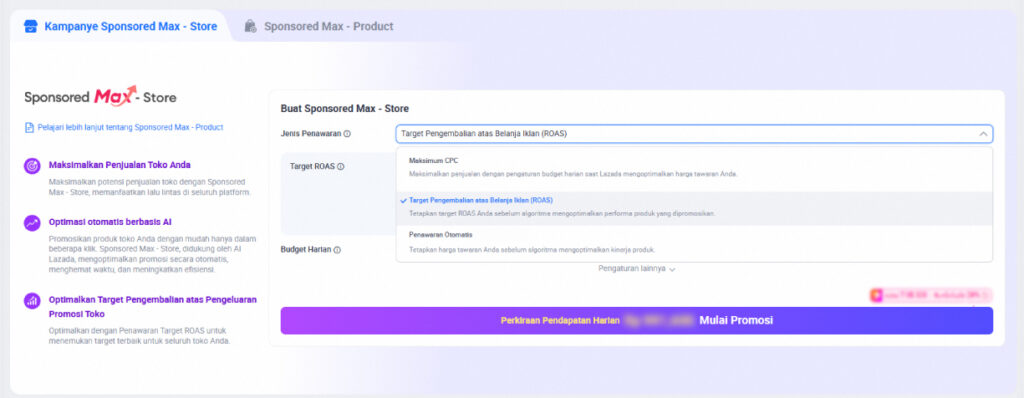
Task: Click the heading Optimasi otomatis berbasis AI
Action: (110, 222)
